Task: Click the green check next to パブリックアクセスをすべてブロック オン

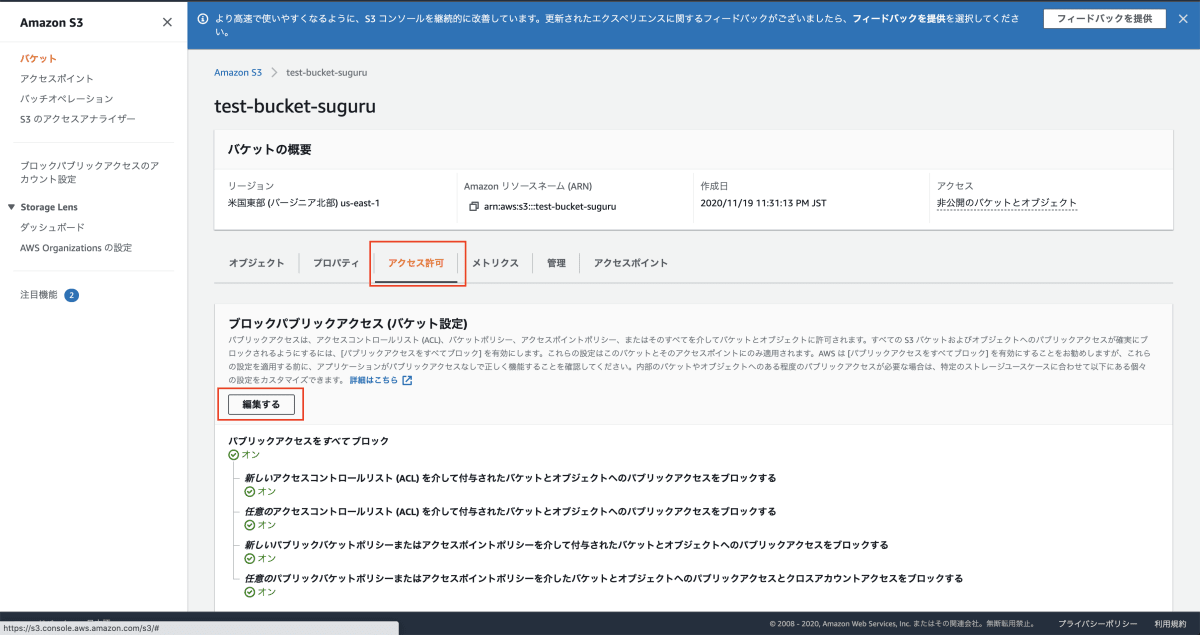Action: pos(234,454)
